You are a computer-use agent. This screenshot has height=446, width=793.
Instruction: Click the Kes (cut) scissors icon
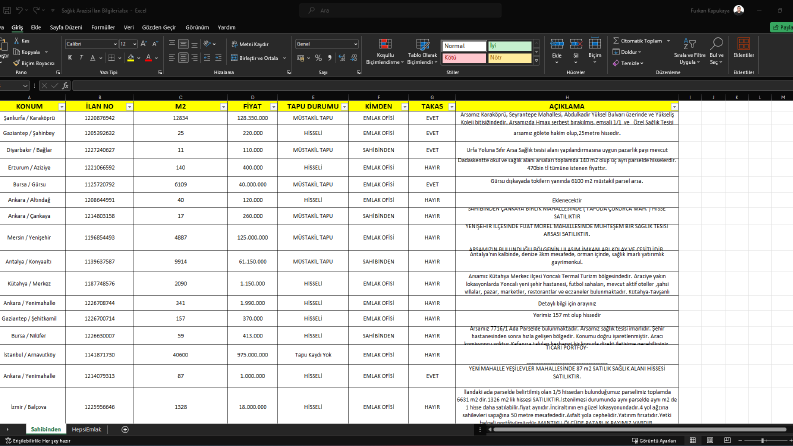17,41
